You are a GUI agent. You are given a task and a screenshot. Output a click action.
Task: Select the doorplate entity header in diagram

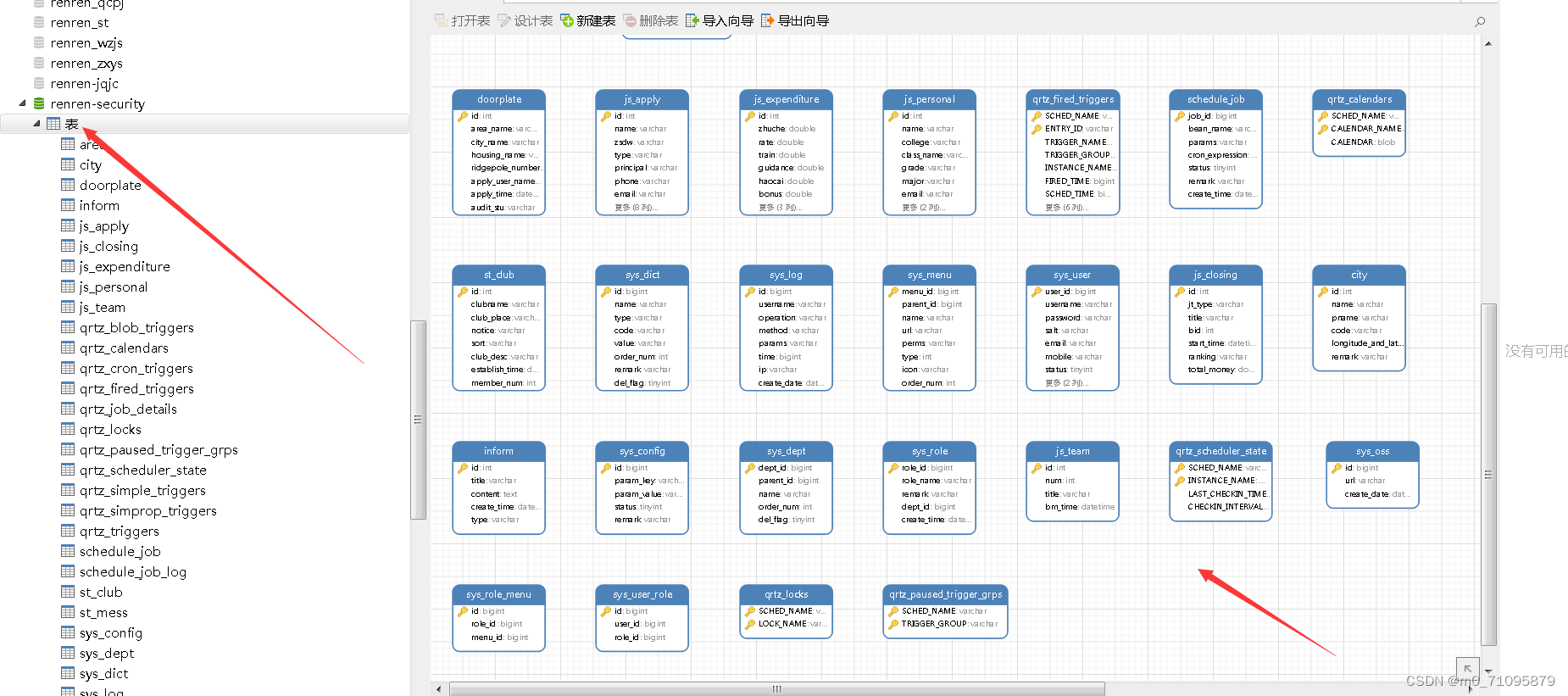[499, 99]
